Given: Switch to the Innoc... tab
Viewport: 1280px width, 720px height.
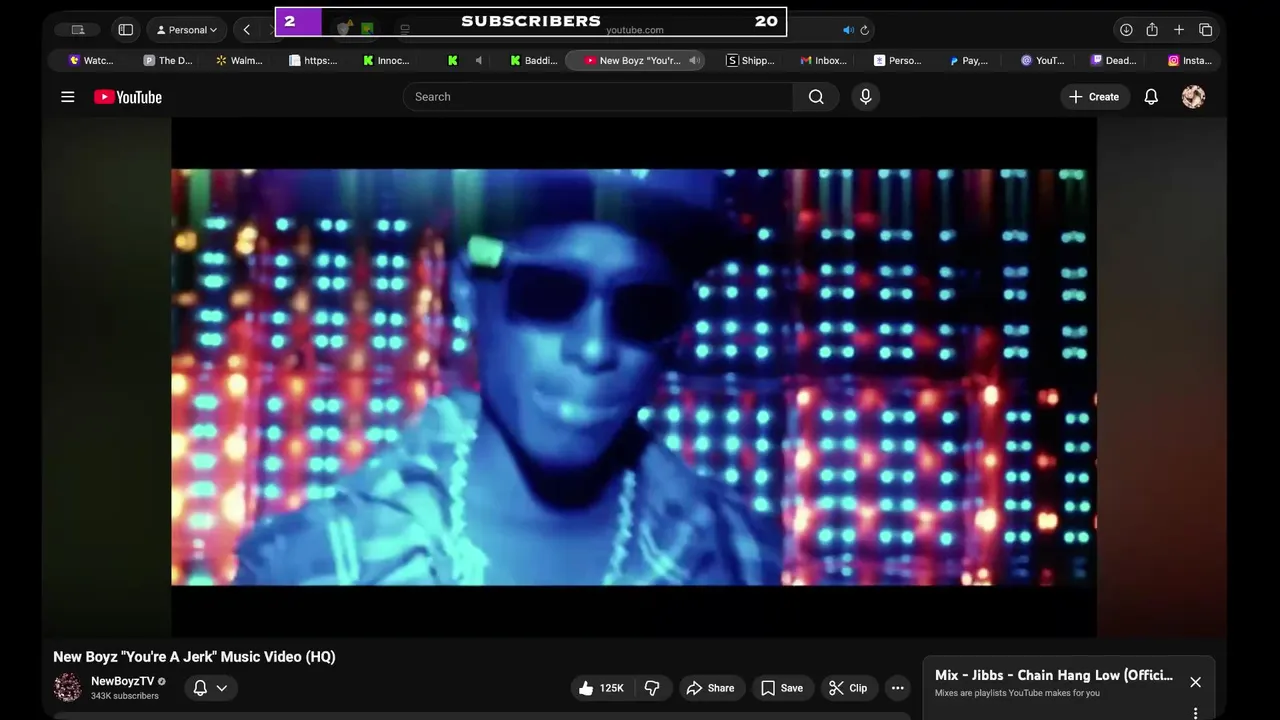Looking at the screenshot, I should [387, 60].
